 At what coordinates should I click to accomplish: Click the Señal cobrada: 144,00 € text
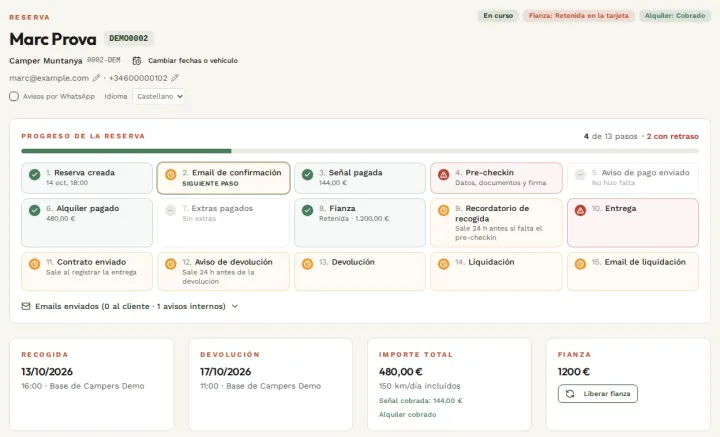click(x=421, y=401)
